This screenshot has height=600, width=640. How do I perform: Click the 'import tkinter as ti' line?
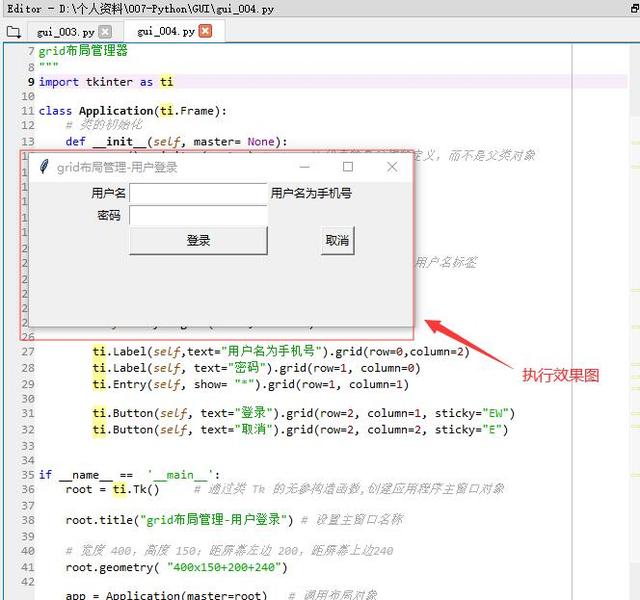[106, 82]
